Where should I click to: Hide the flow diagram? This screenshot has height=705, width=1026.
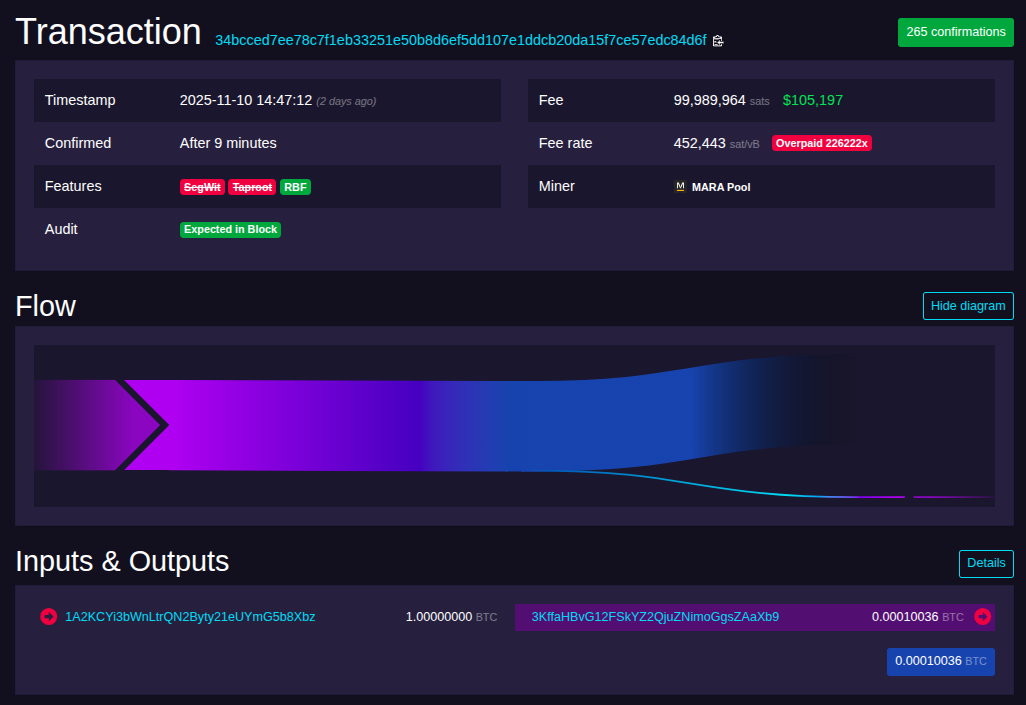click(x=967, y=306)
